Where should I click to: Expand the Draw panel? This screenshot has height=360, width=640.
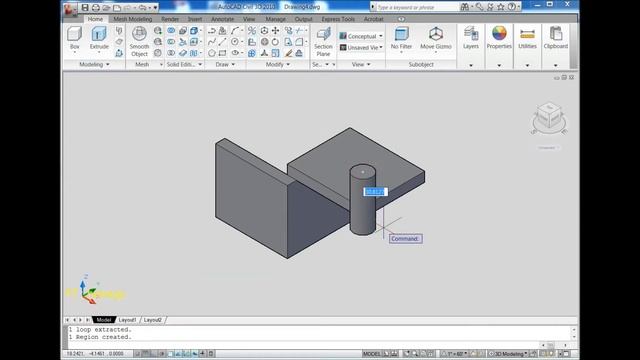click(225, 64)
